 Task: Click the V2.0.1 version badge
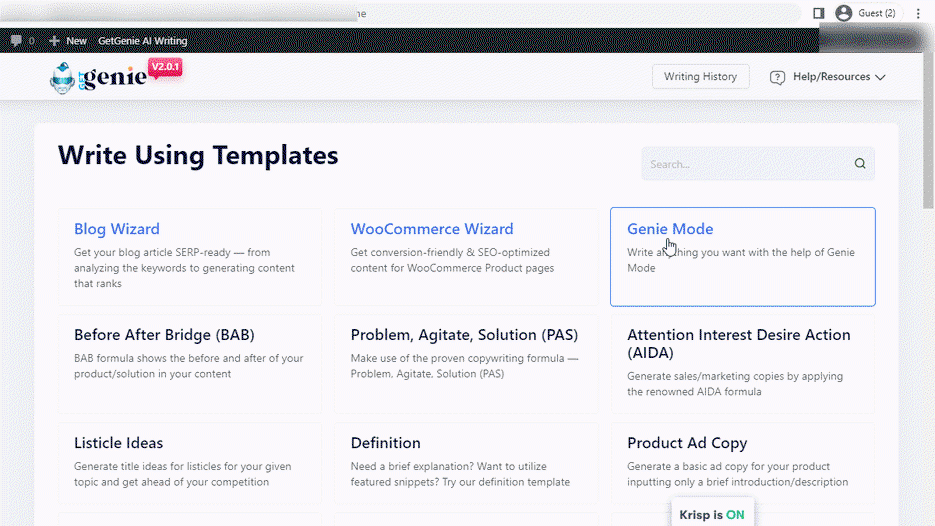[165, 67]
